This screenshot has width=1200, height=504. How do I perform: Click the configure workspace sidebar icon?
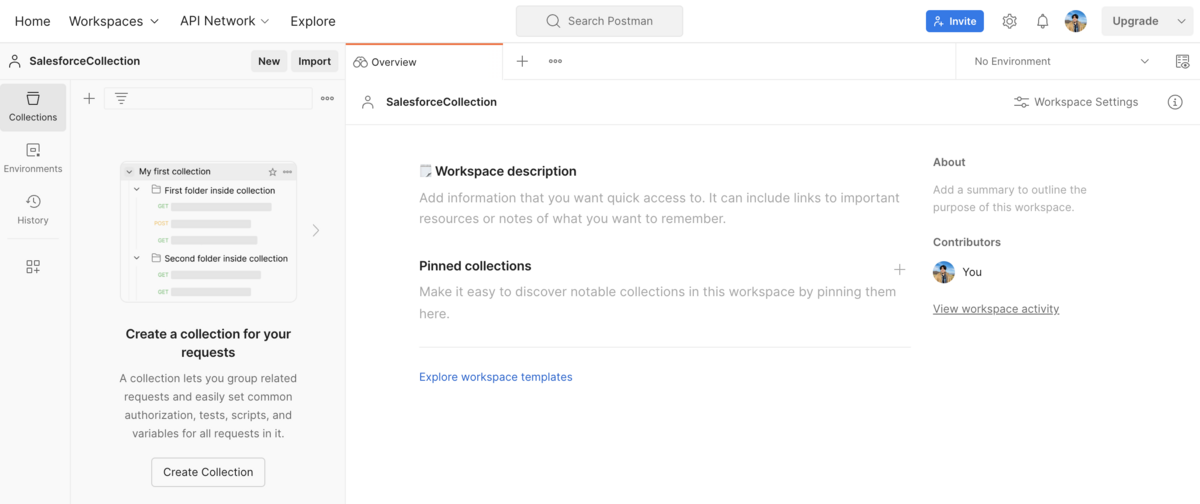tap(33, 267)
